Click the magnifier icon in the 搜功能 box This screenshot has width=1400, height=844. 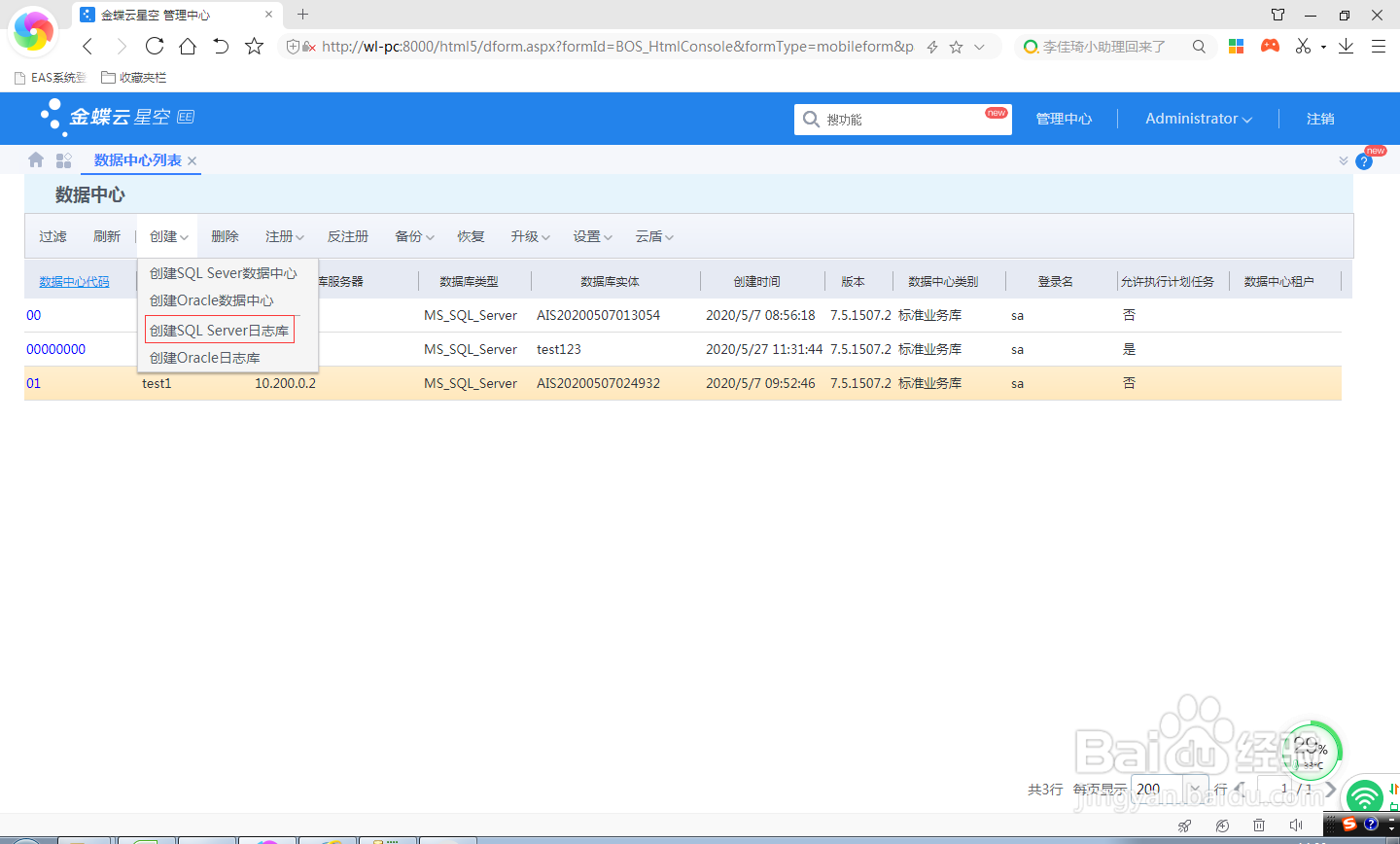pos(810,119)
